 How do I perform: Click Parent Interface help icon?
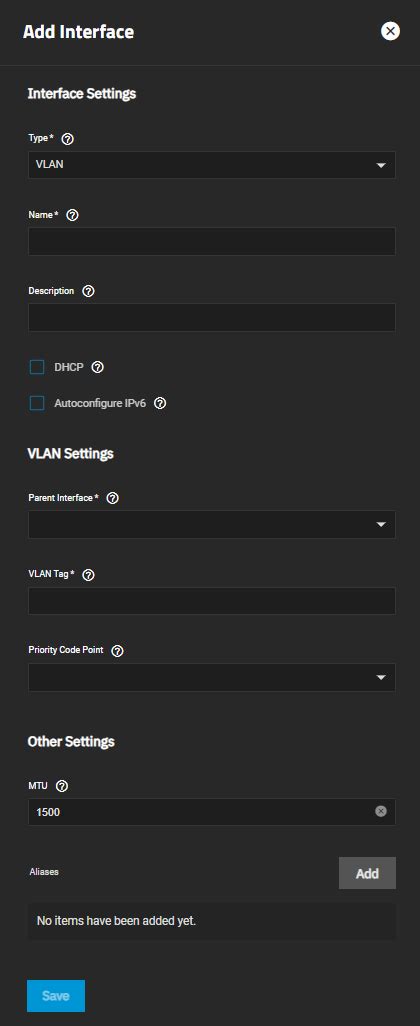(112, 499)
